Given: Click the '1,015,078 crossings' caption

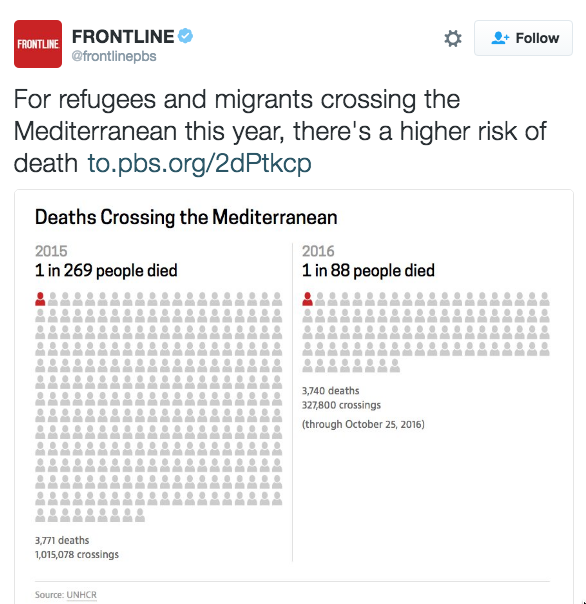Looking at the screenshot, I should coord(77,555).
